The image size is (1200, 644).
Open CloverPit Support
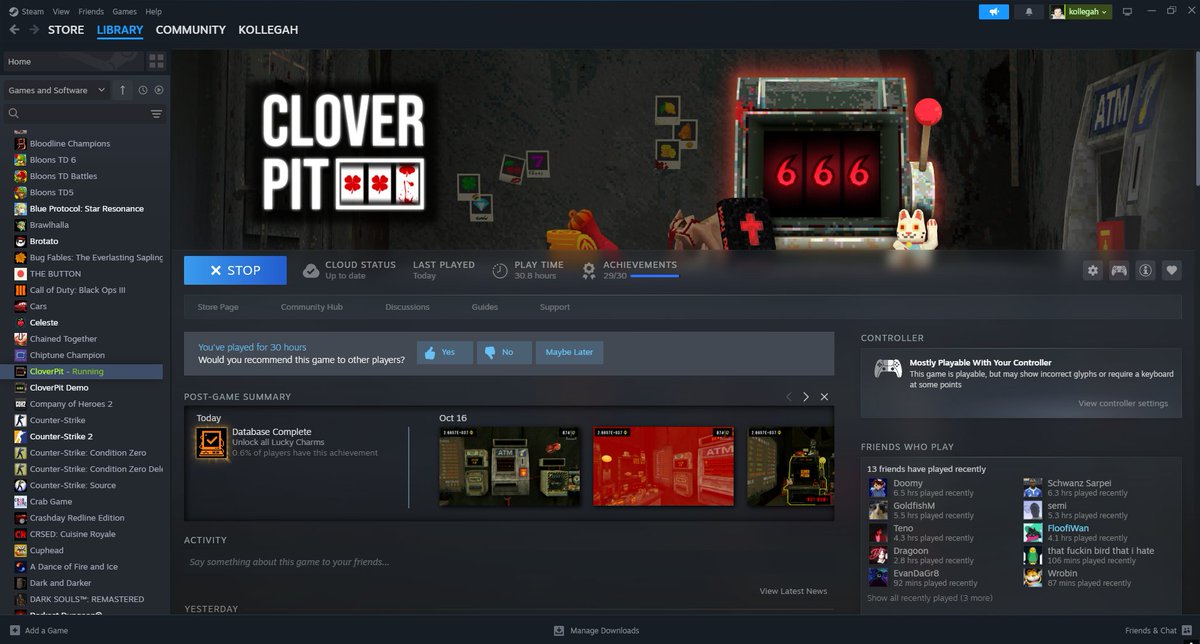555,307
